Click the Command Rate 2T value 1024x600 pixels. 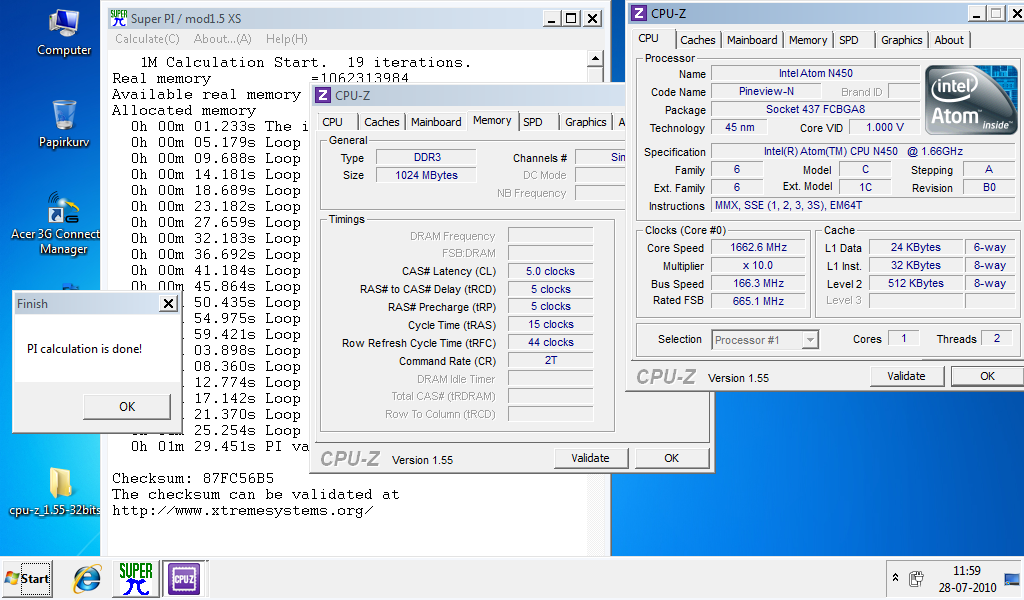pos(551,360)
